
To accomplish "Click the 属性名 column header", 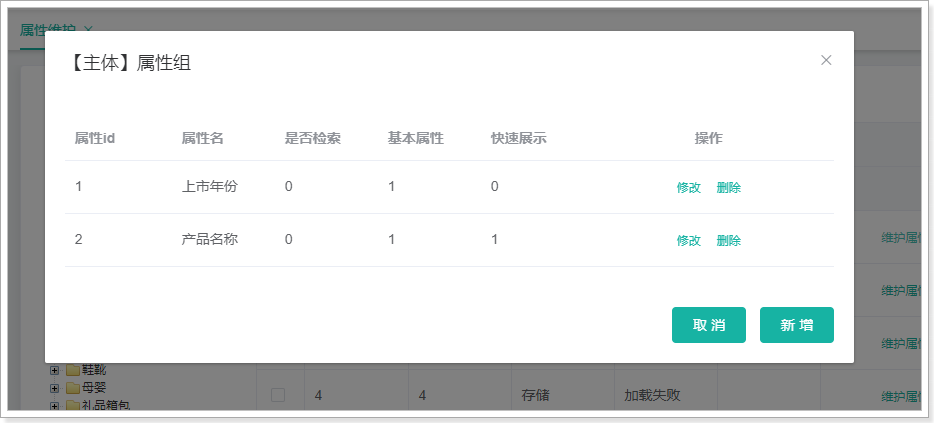I will coord(202,138).
